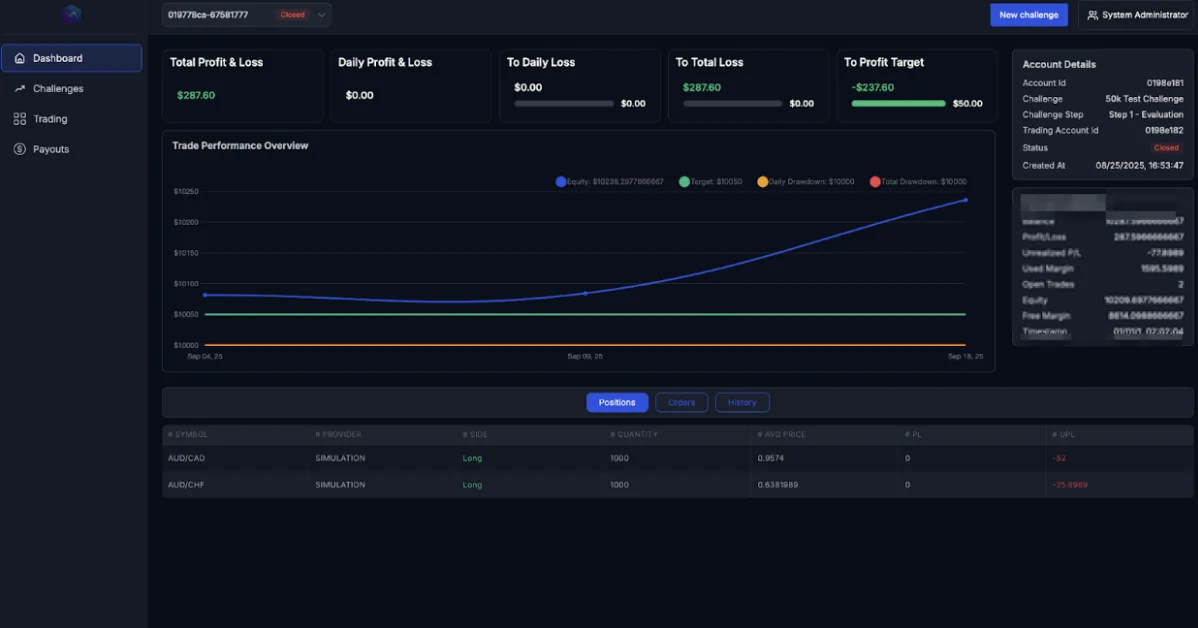This screenshot has width=1198, height=628.
Task: Click the Challenges trend arrow icon
Action: 20,89
